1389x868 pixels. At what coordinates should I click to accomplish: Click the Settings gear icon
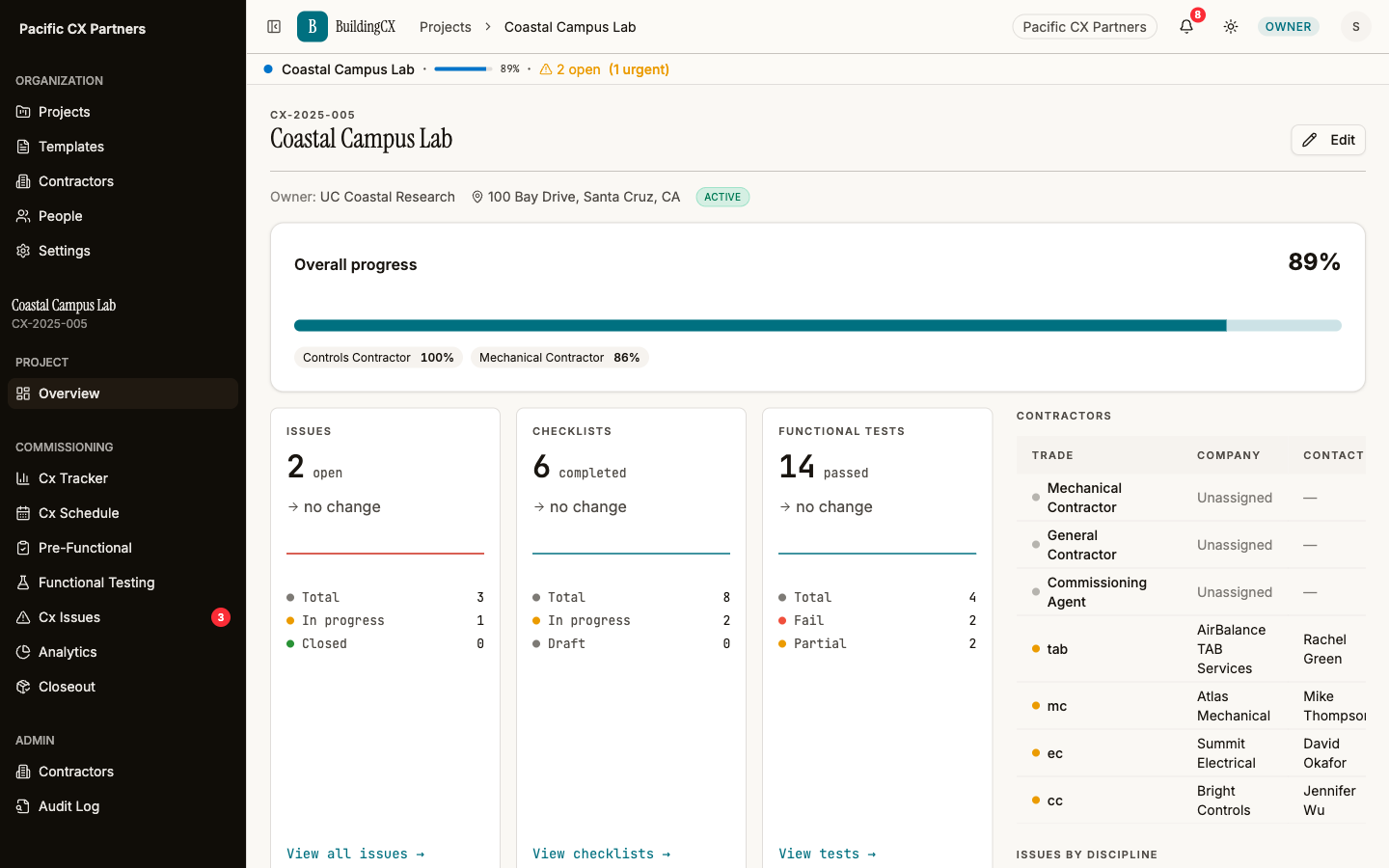pos(23,251)
